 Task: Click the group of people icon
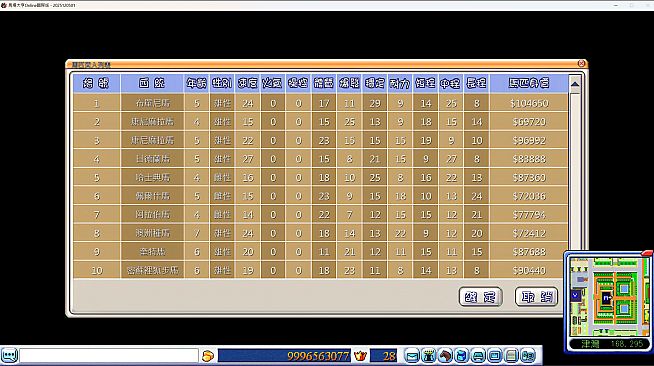click(428, 356)
